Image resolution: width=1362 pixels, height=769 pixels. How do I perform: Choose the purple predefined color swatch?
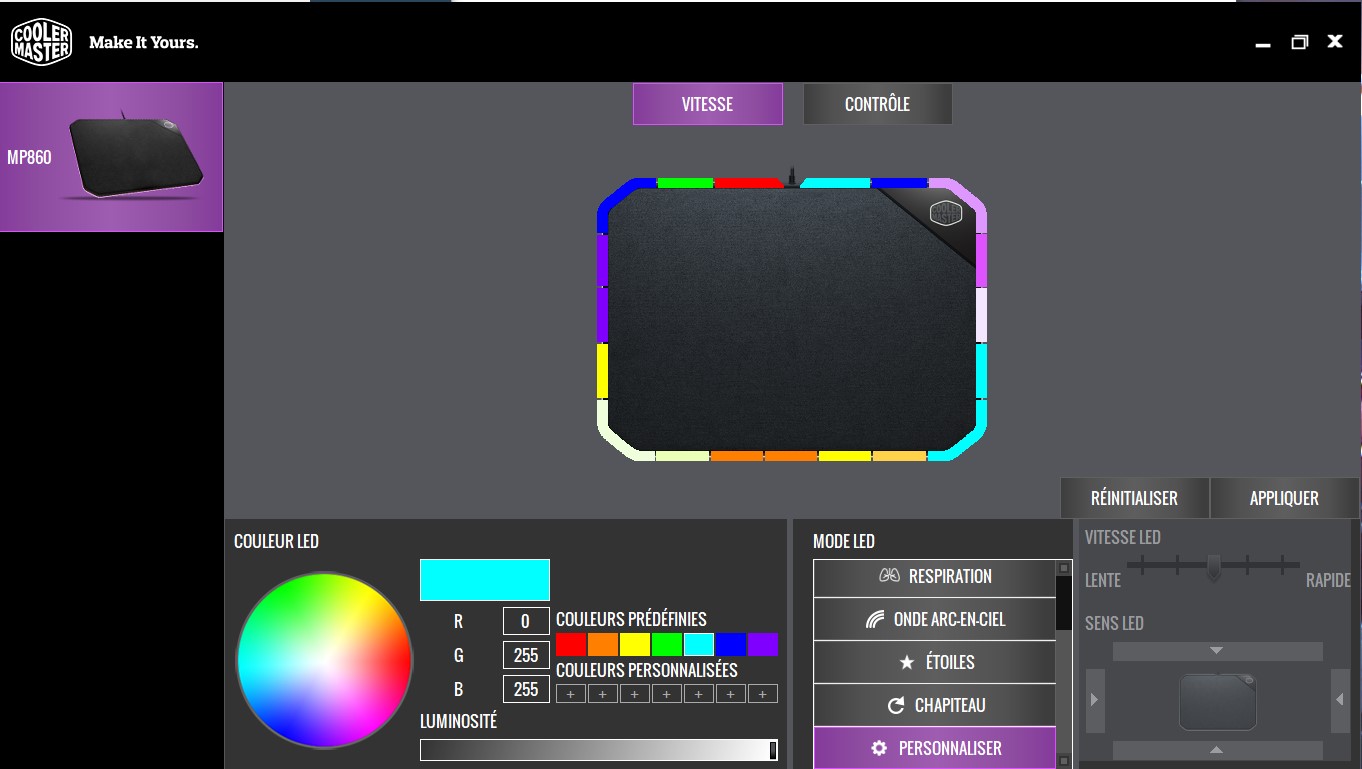click(763, 645)
